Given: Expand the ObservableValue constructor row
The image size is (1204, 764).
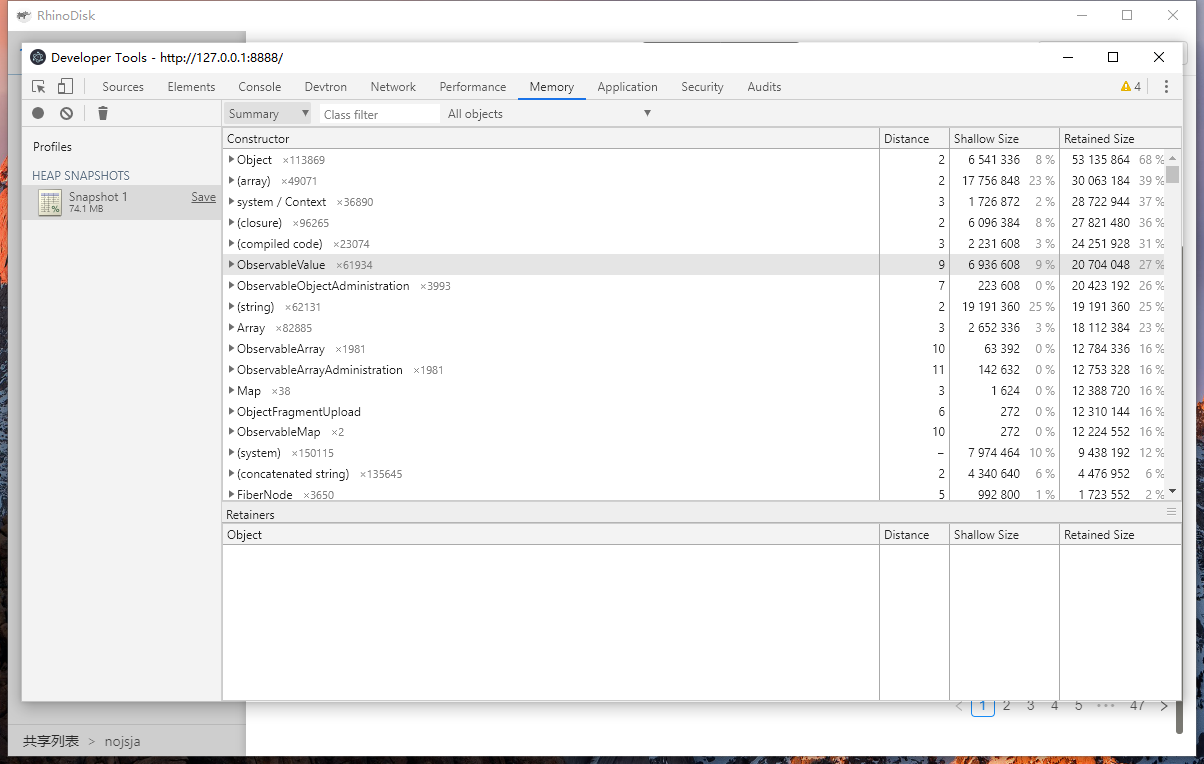Looking at the screenshot, I should pyautogui.click(x=231, y=265).
